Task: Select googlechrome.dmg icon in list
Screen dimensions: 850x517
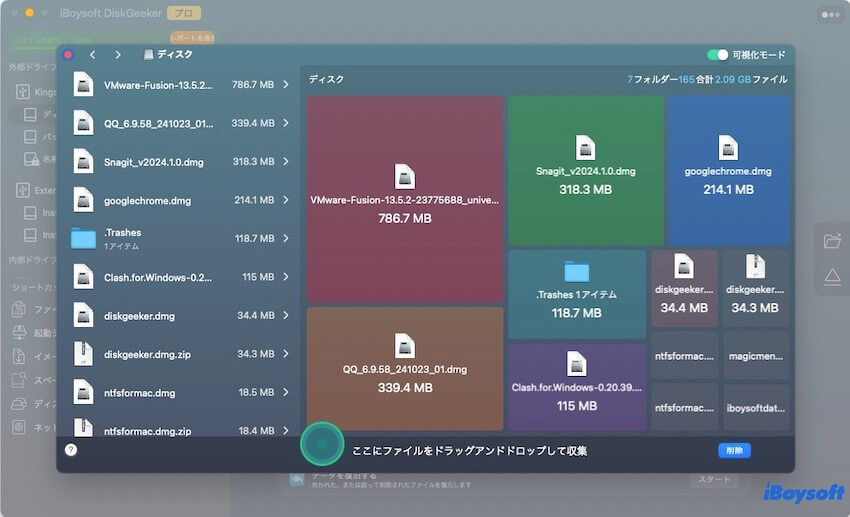Action: (83, 200)
